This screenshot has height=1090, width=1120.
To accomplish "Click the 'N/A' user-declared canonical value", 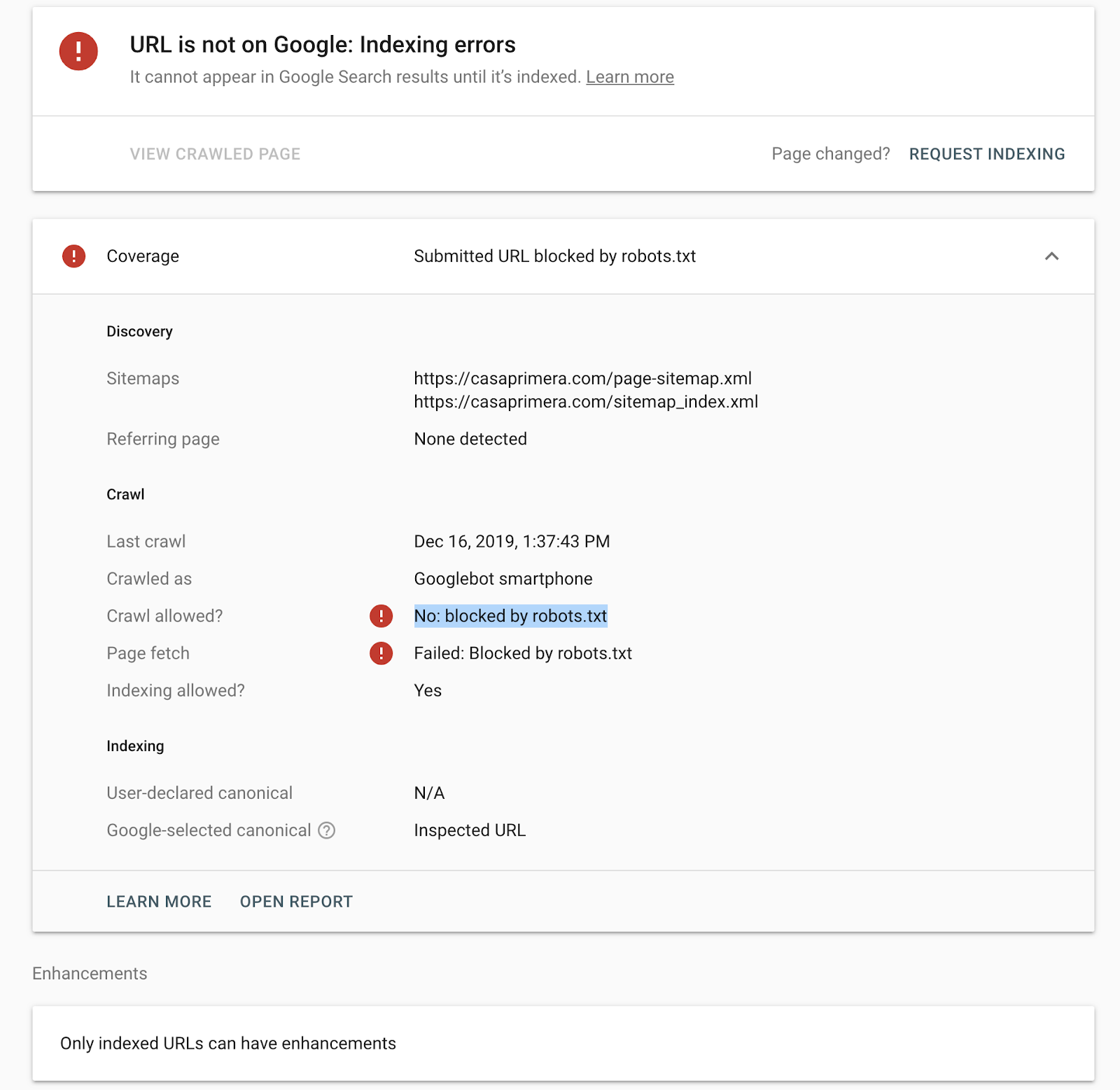I will tap(429, 793).
